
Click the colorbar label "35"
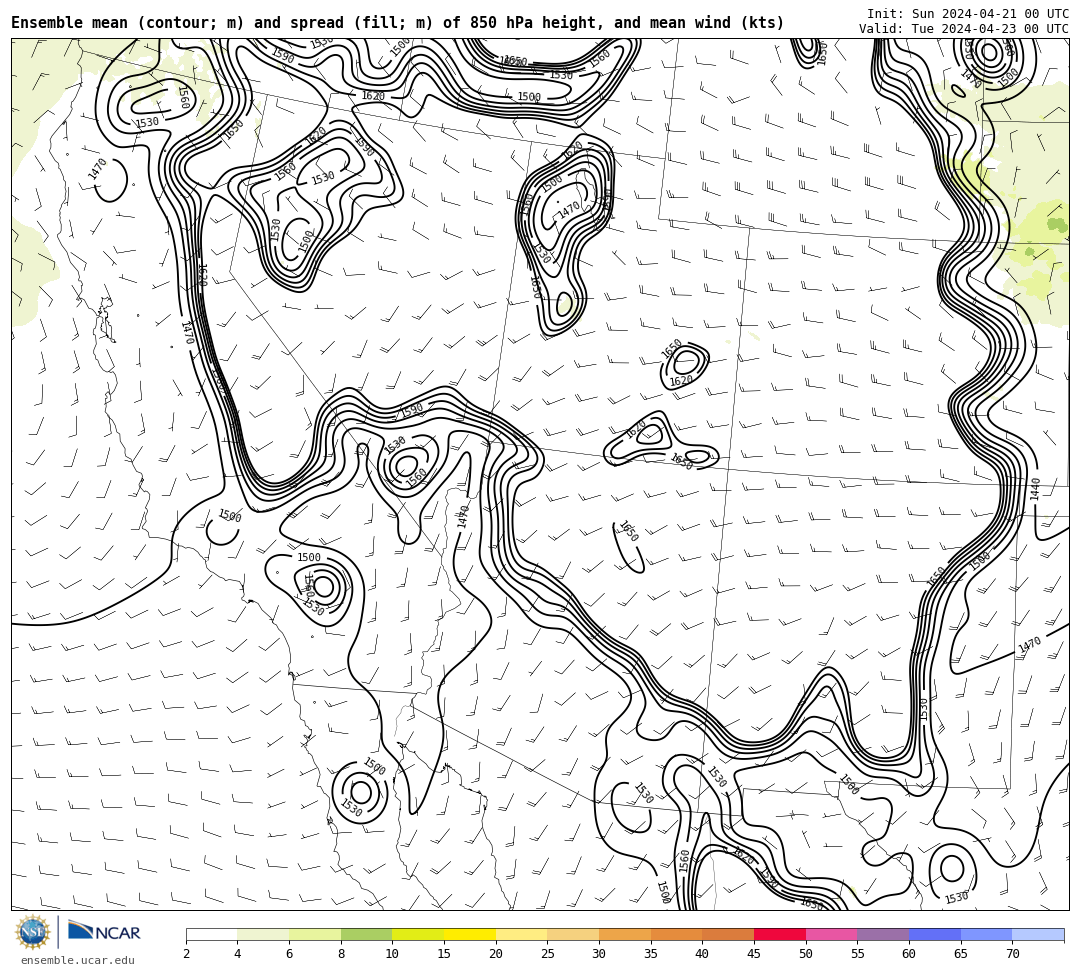(x=651, y=954)
